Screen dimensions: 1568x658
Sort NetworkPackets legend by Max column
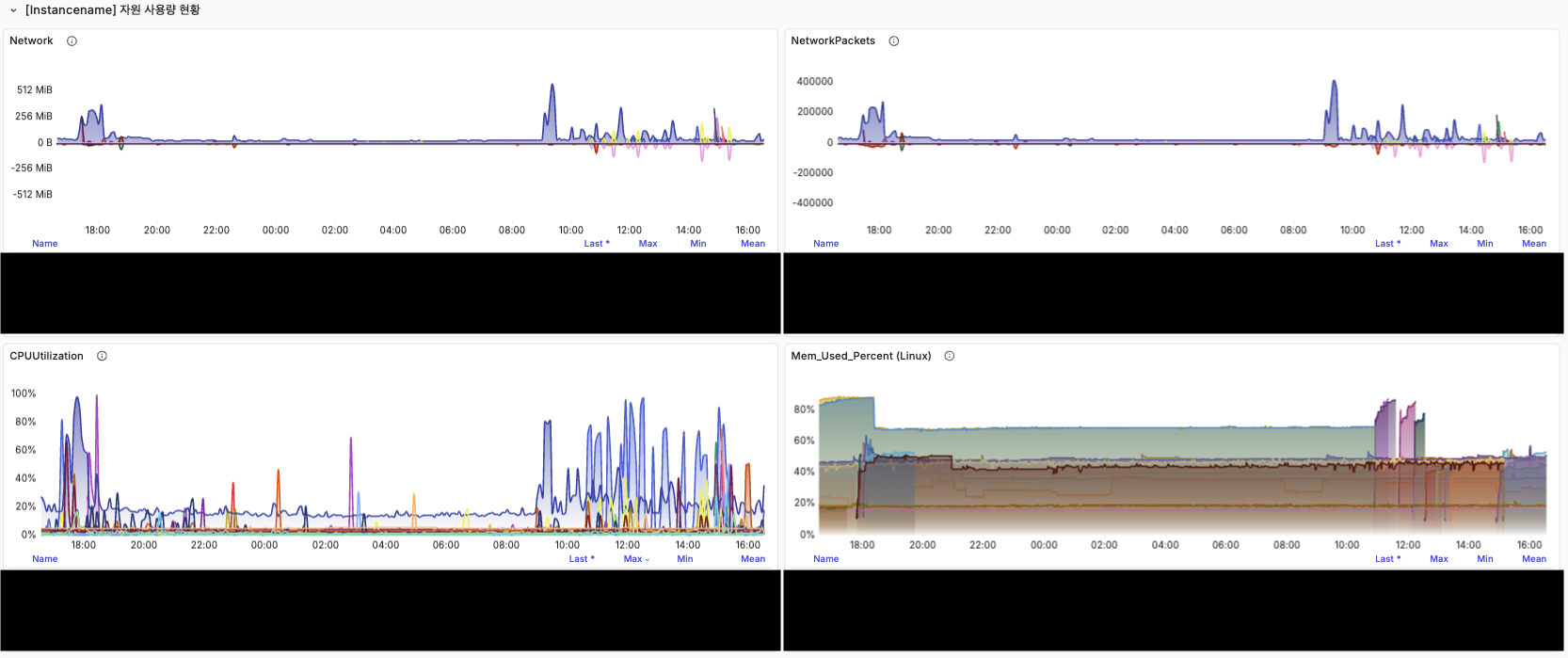(1438, 244)
